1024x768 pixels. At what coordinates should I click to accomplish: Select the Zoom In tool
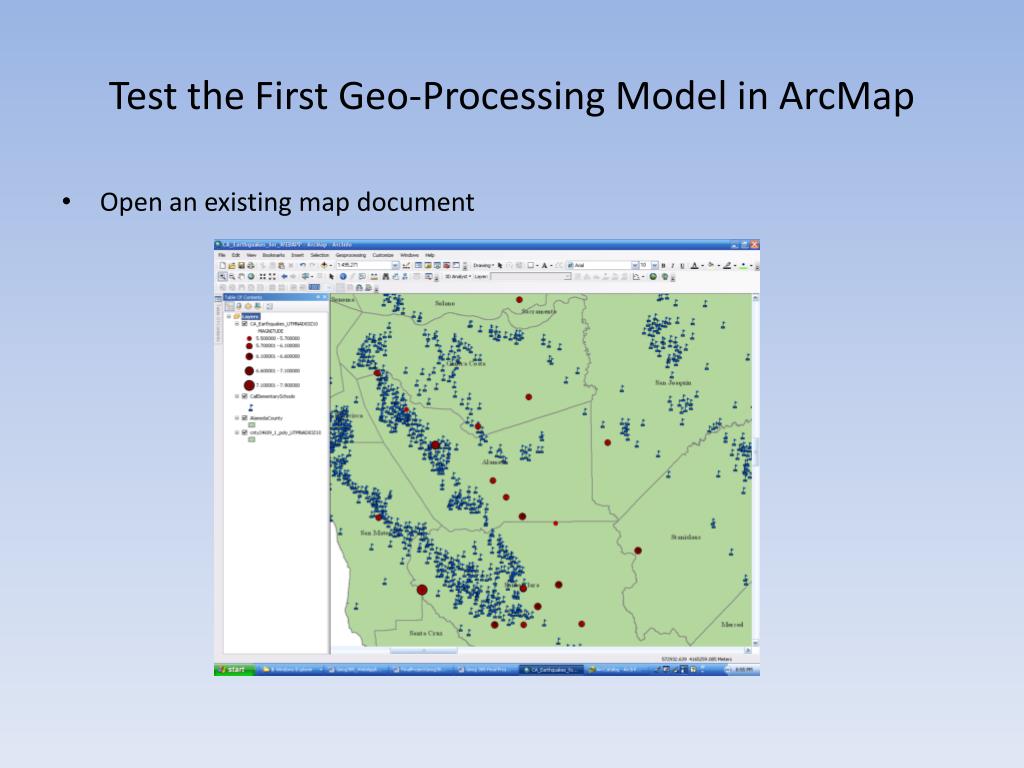point(222,276)
